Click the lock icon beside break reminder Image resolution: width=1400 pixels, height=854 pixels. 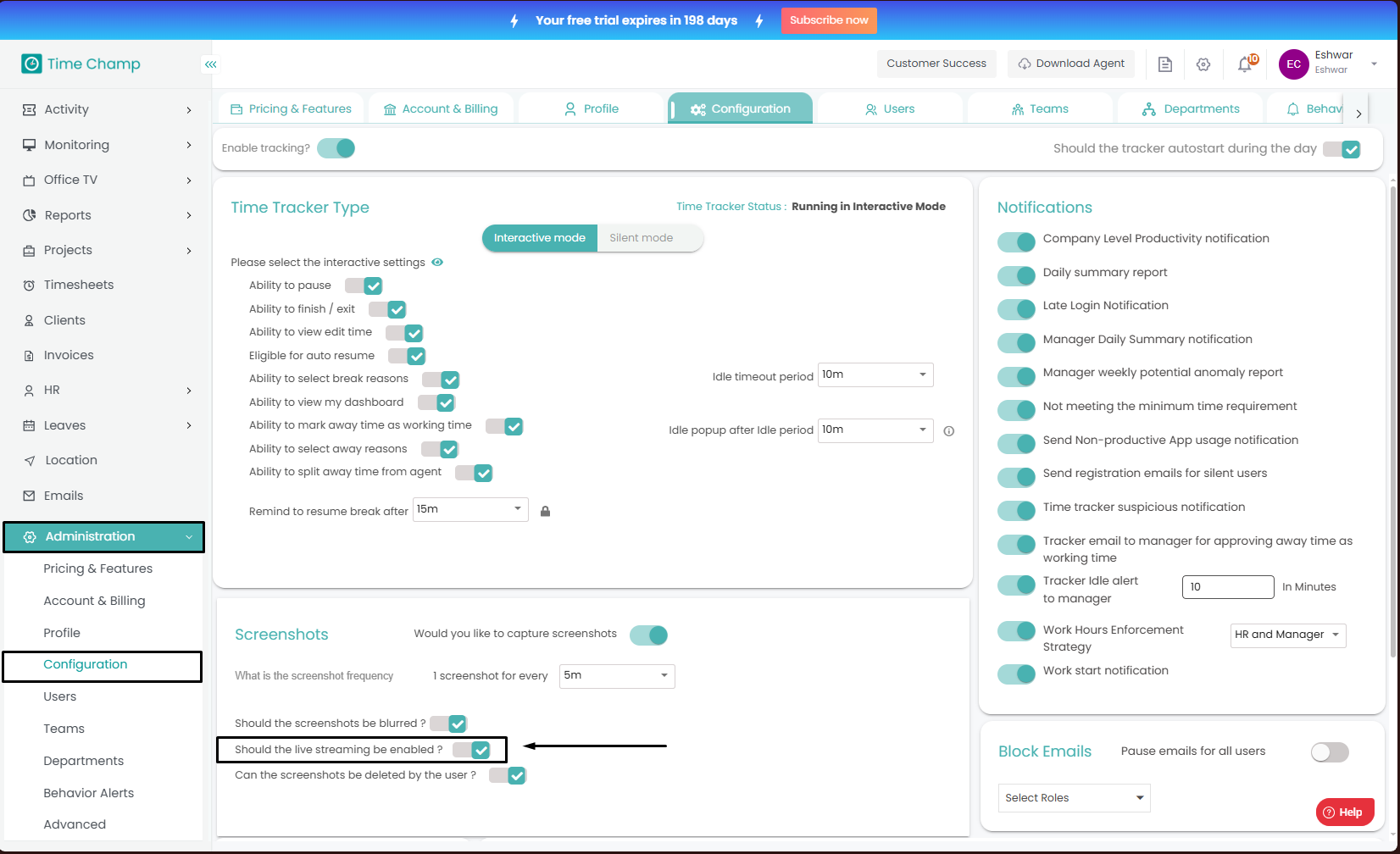tap(546, 511)
